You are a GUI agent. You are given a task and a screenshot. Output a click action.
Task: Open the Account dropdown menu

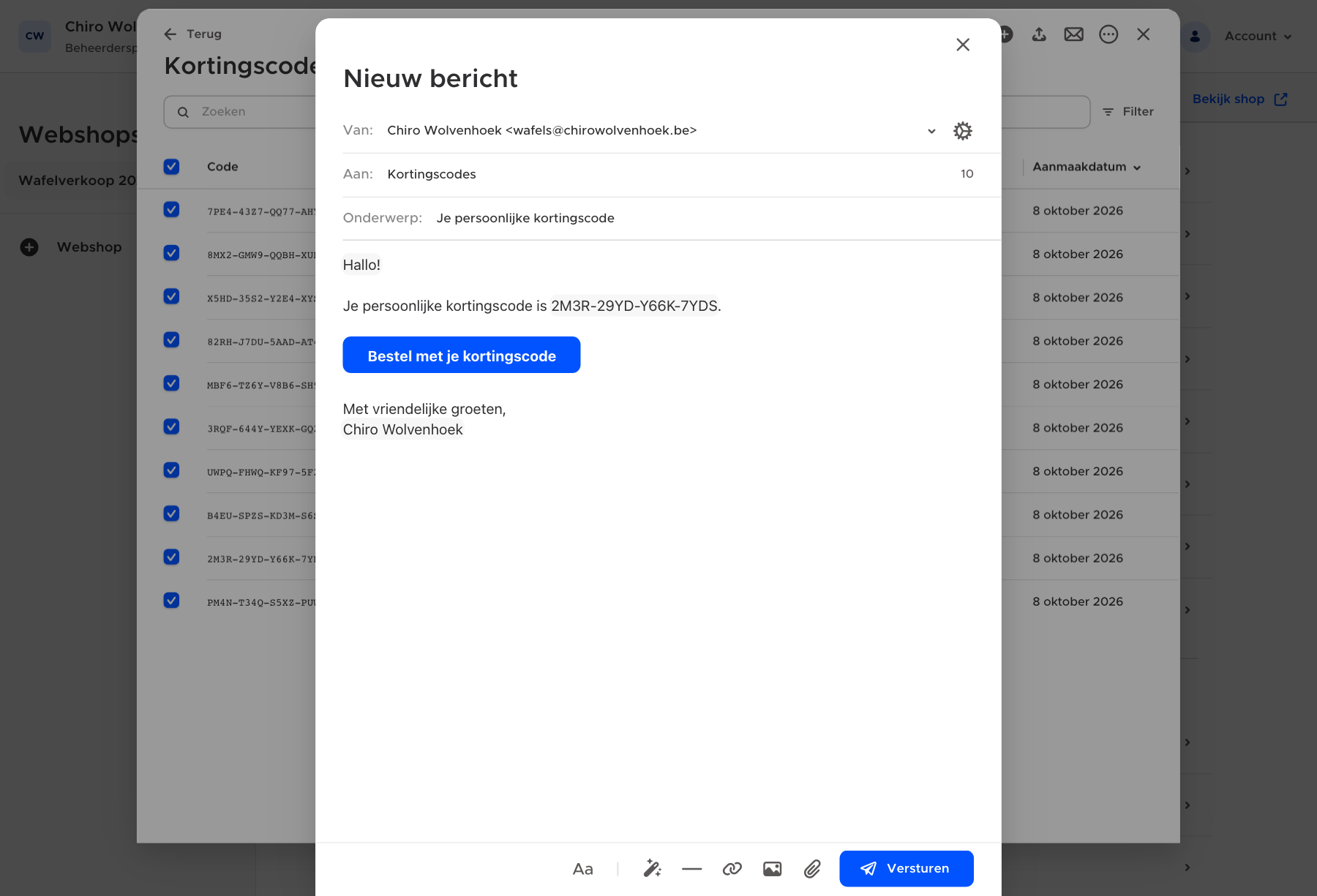click(1258, 36)
